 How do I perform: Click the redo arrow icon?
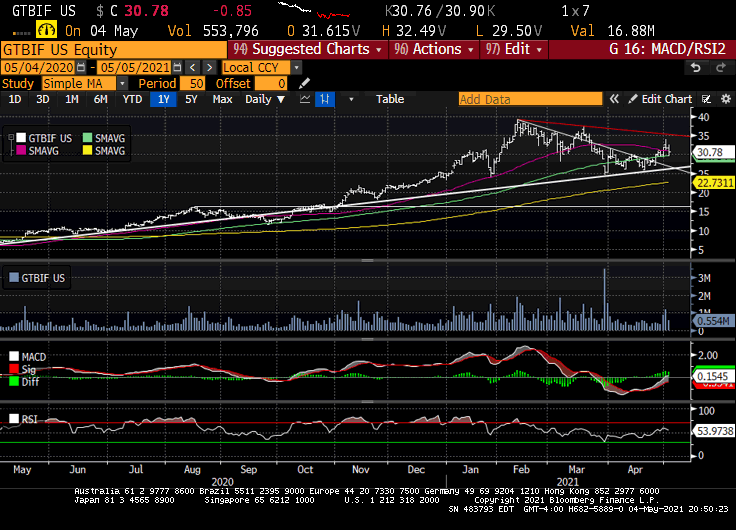[721, 68]
